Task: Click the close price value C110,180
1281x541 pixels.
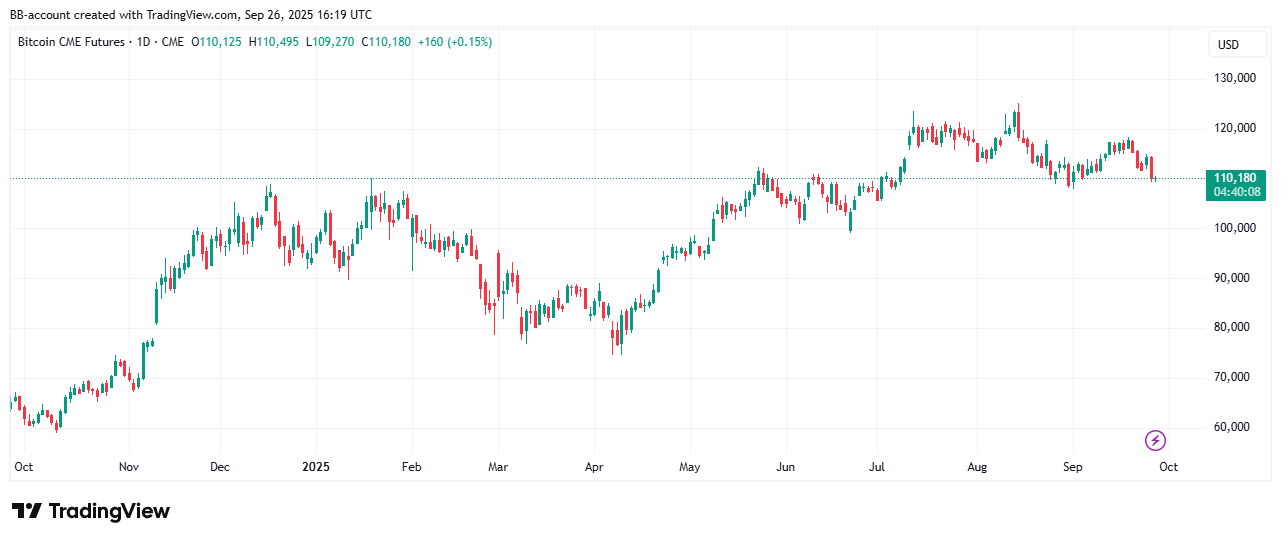Action: 385,42
